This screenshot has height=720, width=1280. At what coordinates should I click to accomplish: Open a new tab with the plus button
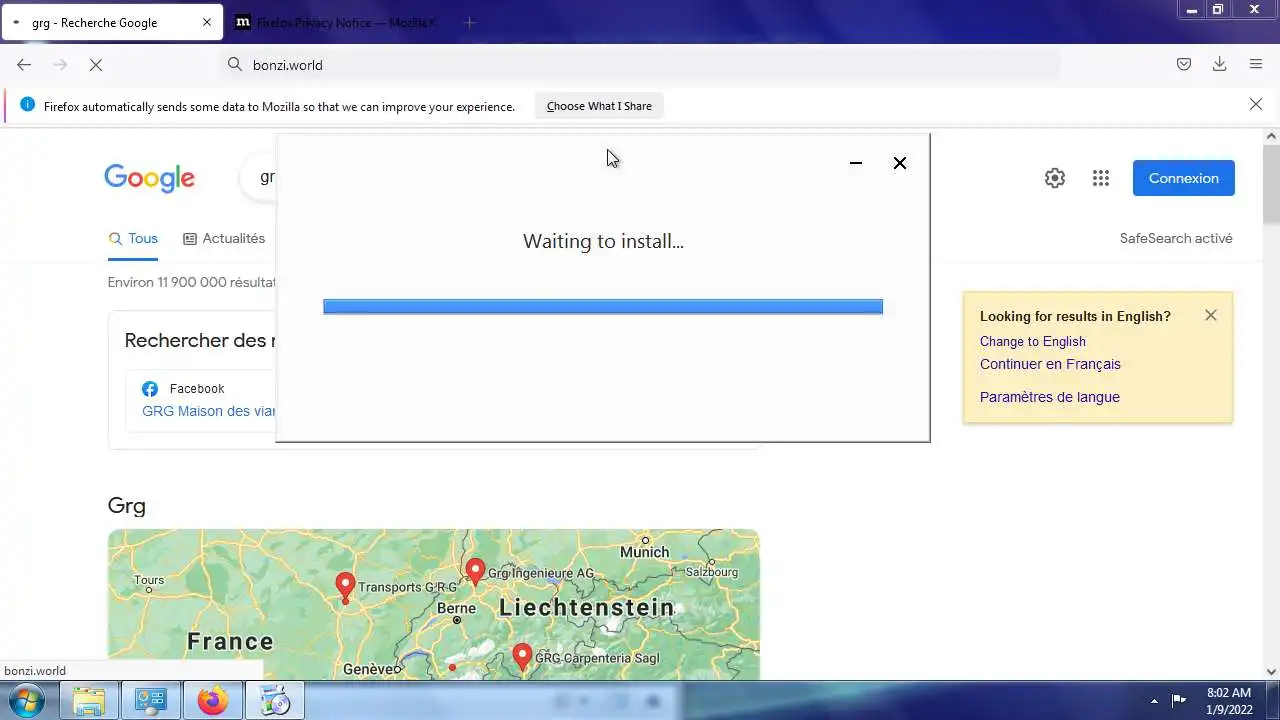469,22
